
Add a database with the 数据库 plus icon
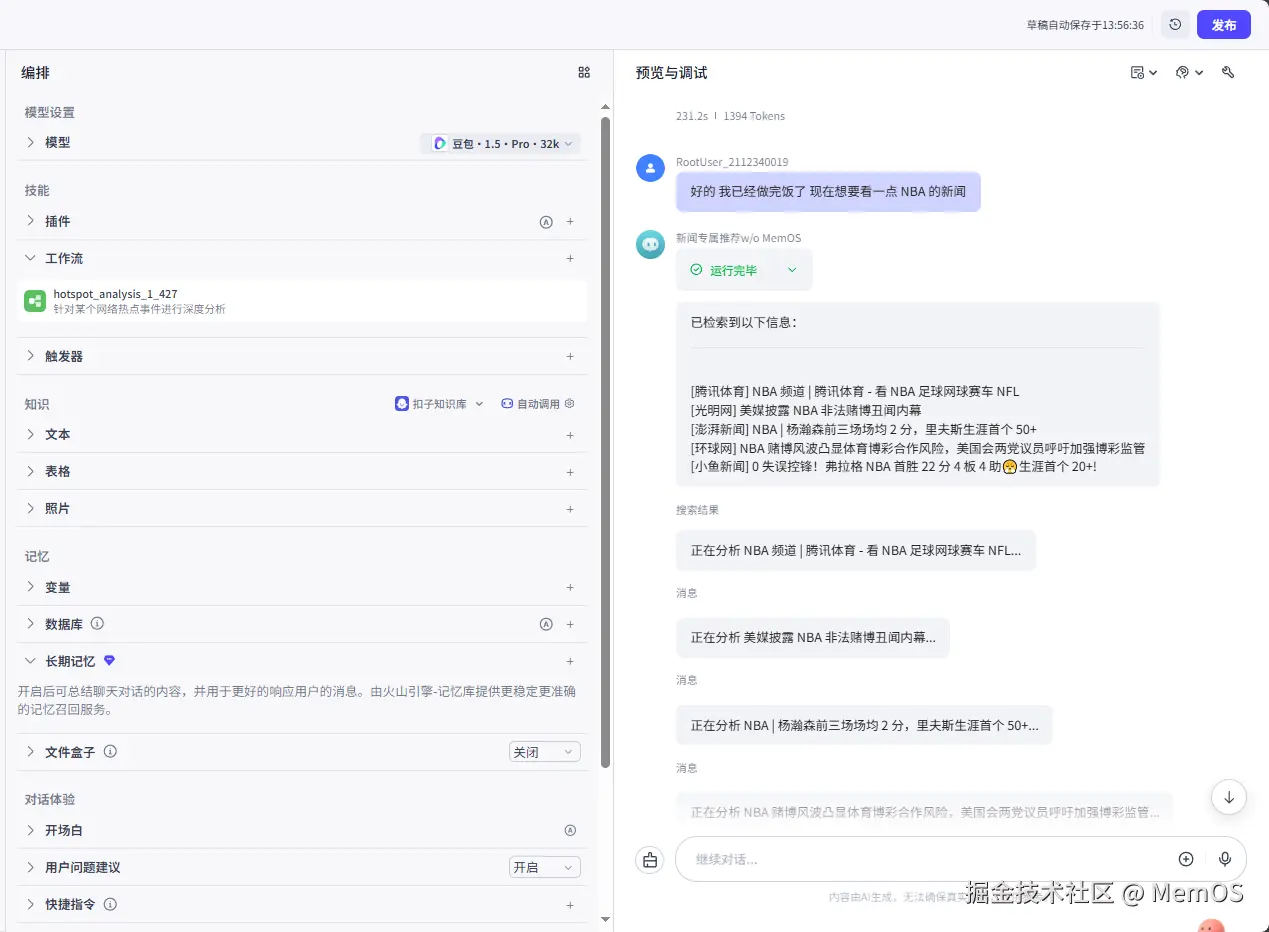[x=570, y=624]
